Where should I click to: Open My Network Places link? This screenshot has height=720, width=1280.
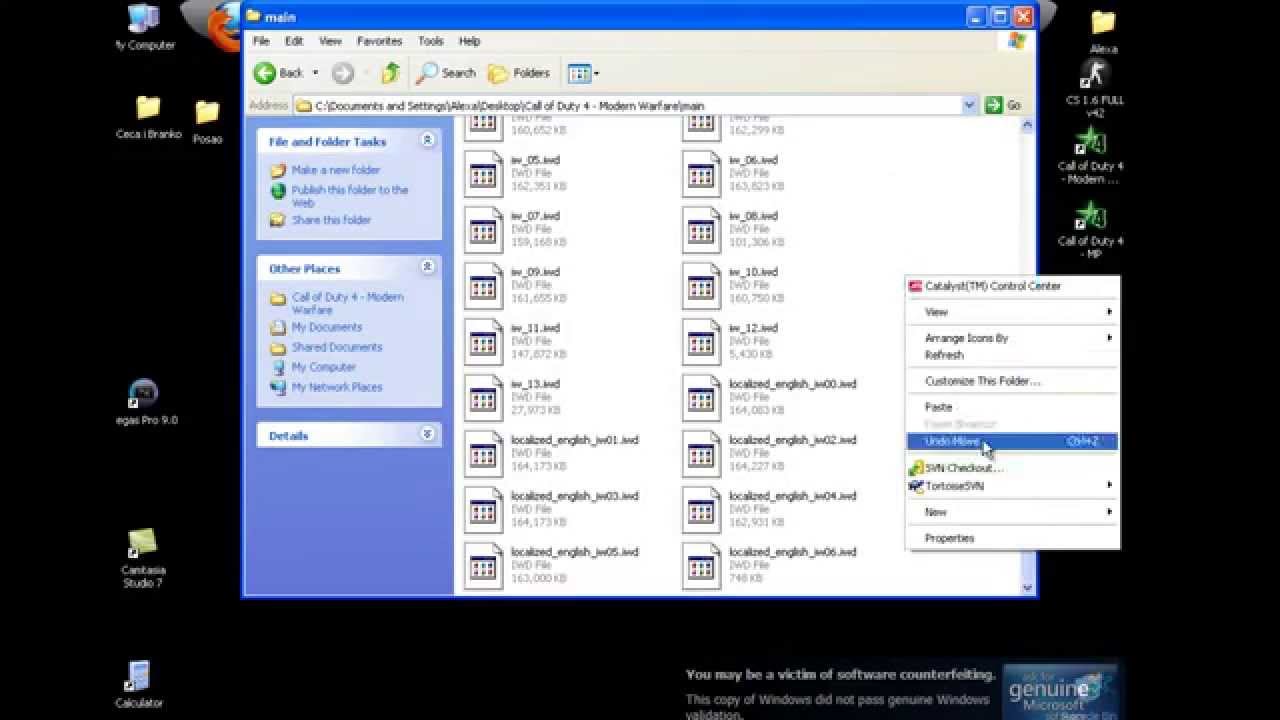tap(337, 387)
